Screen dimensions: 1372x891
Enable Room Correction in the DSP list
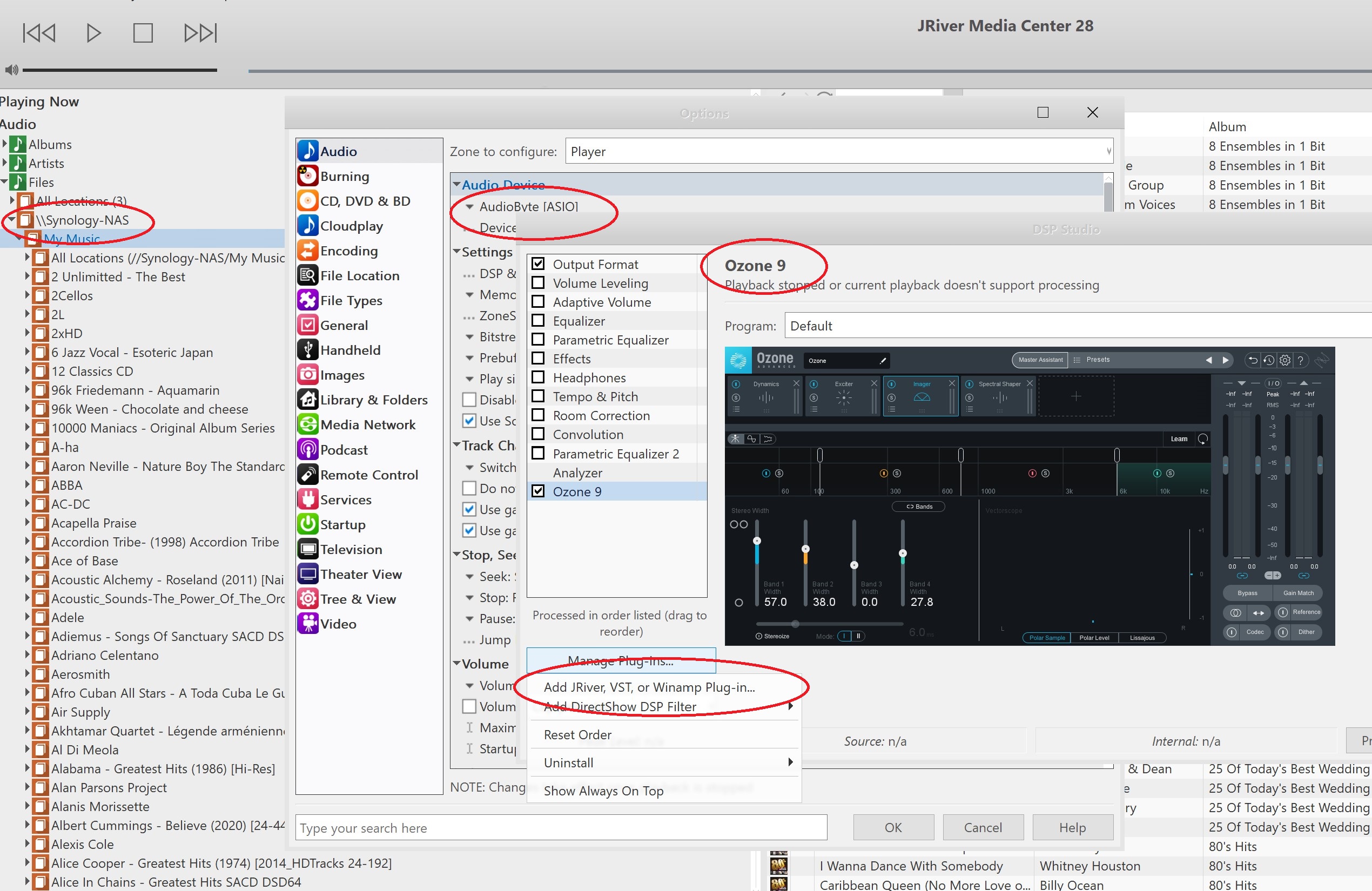[x=539, y=415]
